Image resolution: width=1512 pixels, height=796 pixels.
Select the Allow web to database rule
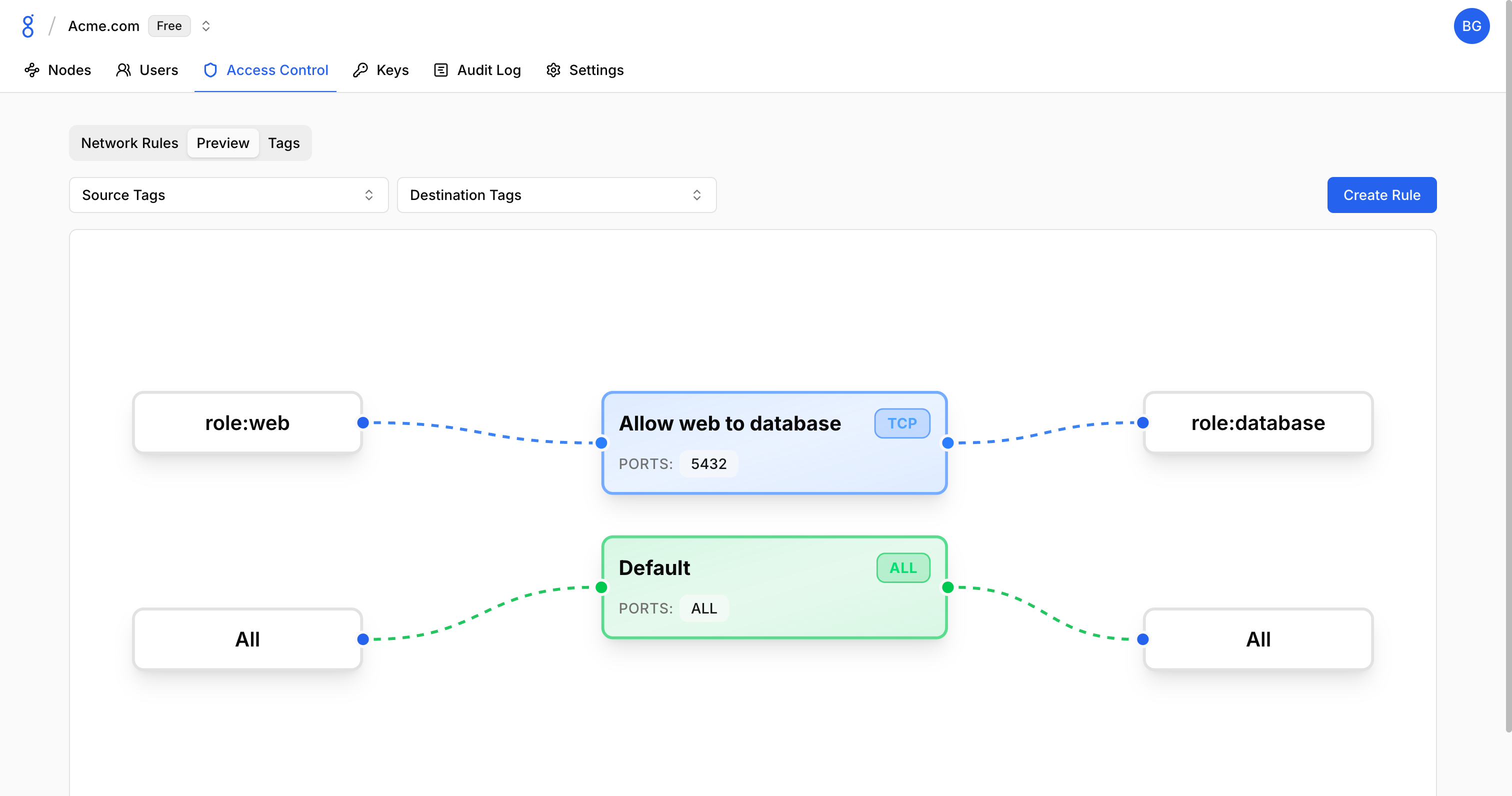pyautogui.click(x=773, y=442)
